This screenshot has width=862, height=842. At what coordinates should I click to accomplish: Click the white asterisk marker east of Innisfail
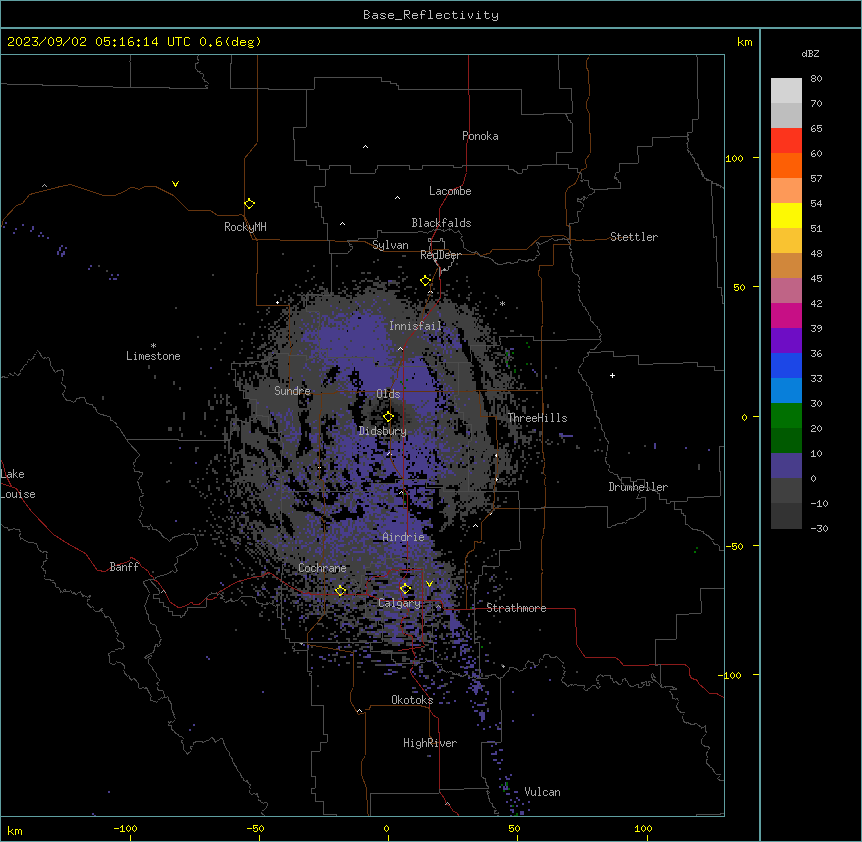(x=502, y=304)
